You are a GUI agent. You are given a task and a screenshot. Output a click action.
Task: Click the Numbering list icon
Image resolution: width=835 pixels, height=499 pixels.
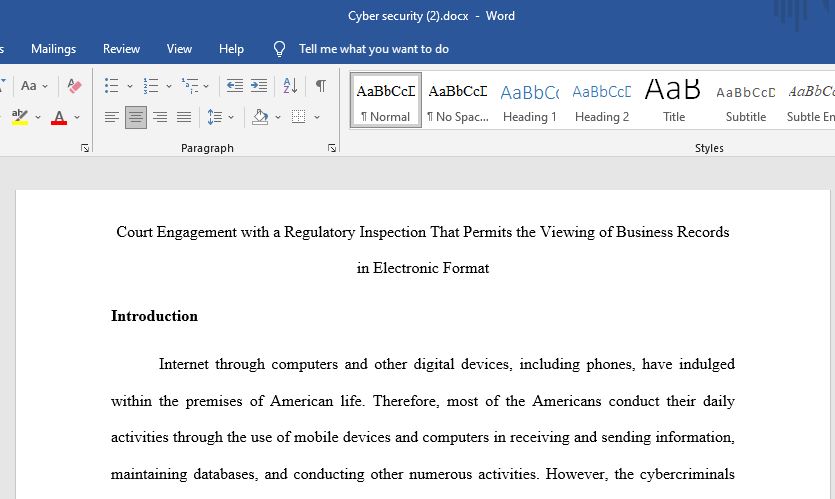pyautogui.click(x=151, y=85)
